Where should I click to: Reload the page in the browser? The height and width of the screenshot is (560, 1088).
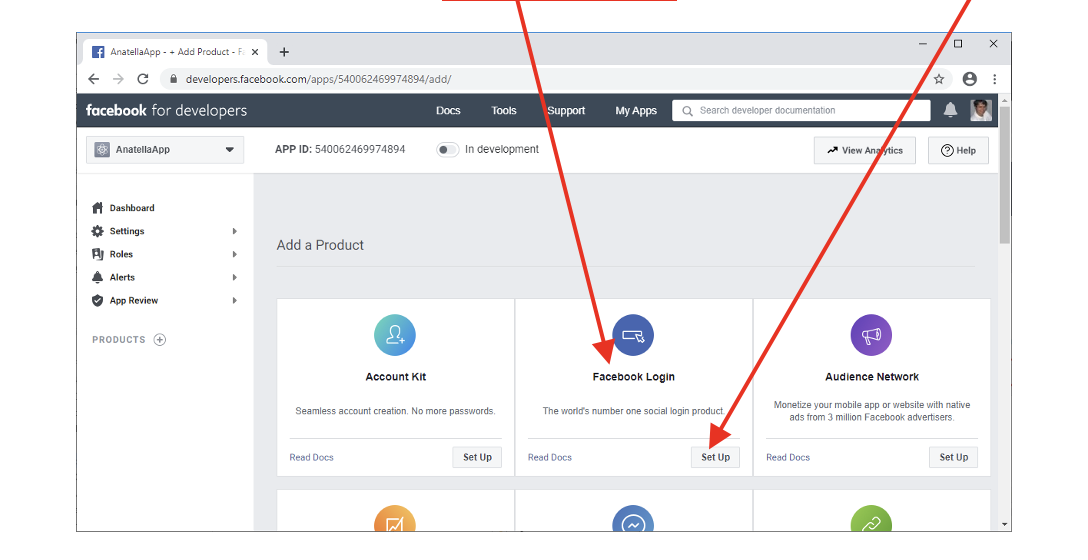[x=143, y=79]
